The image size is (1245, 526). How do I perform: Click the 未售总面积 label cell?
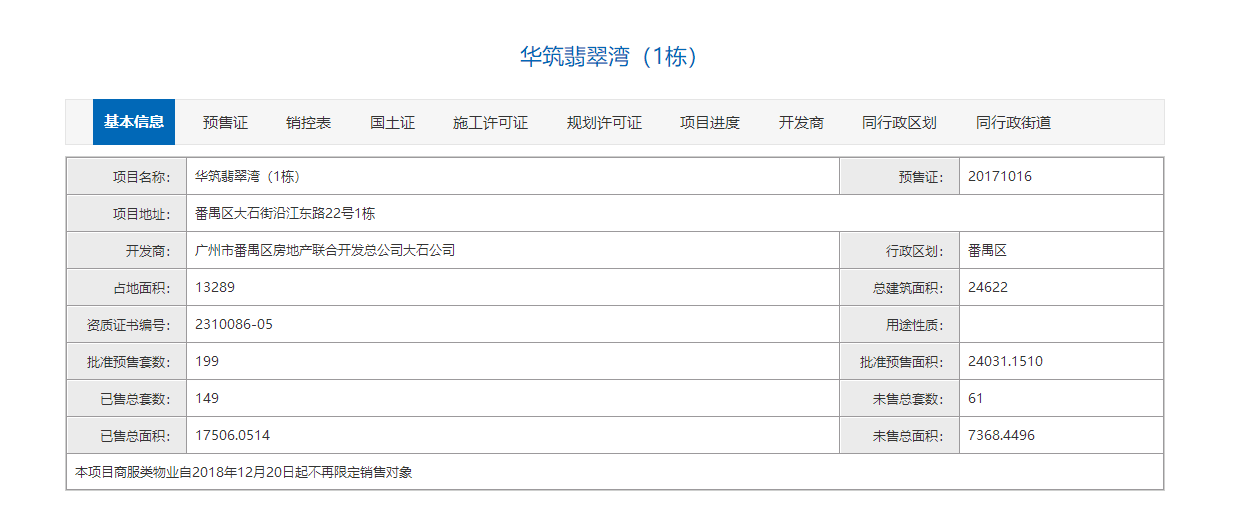(900, 435)
